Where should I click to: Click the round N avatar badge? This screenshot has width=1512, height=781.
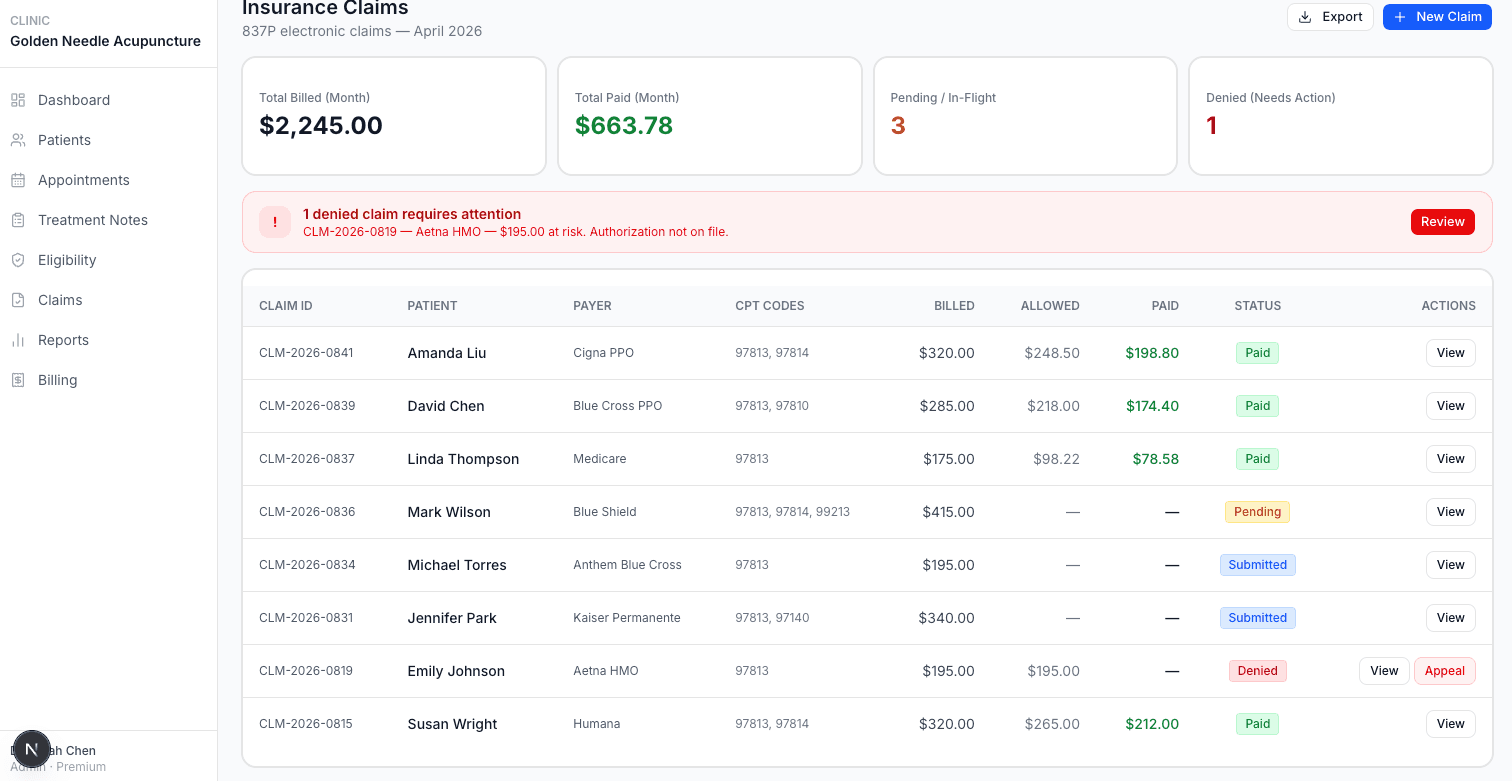coord(31,750)
